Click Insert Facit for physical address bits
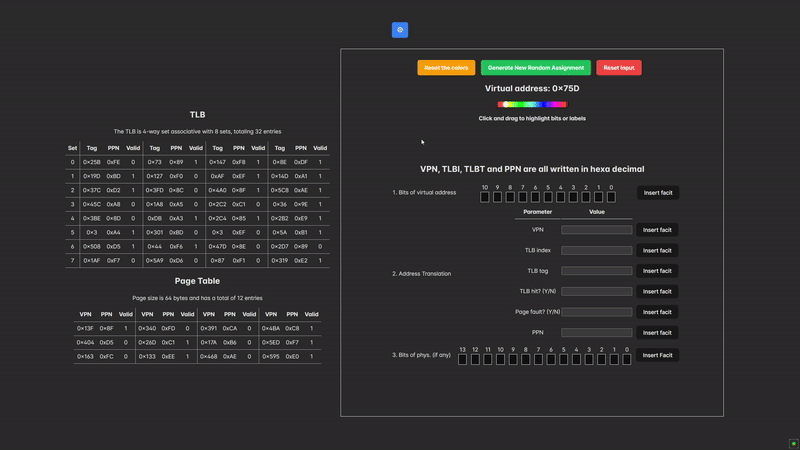This screenshot has width=800, height=450. pyautogui.click(x=658, y=355)
